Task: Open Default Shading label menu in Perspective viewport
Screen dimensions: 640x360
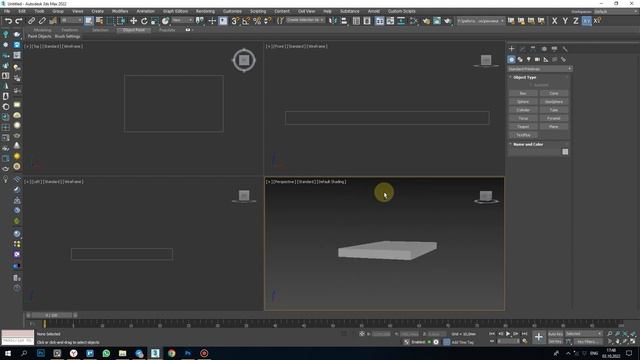Action: pos(332,182)
